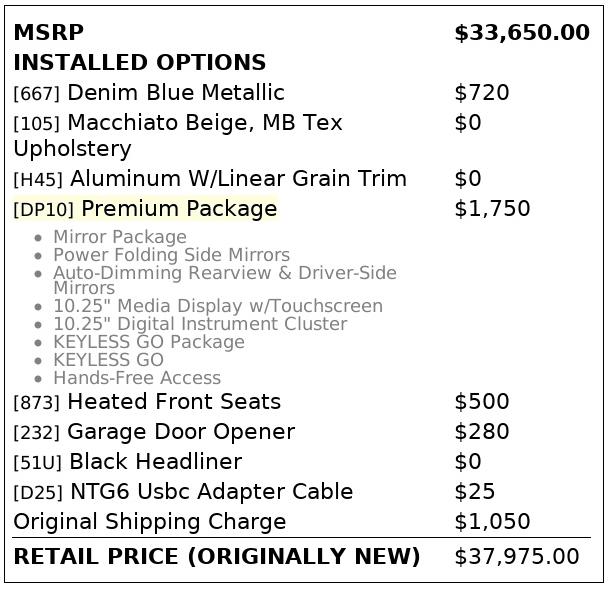Click Denim Blue Metallic option
The image size is (609, 591).
click(x=176, y=93)
